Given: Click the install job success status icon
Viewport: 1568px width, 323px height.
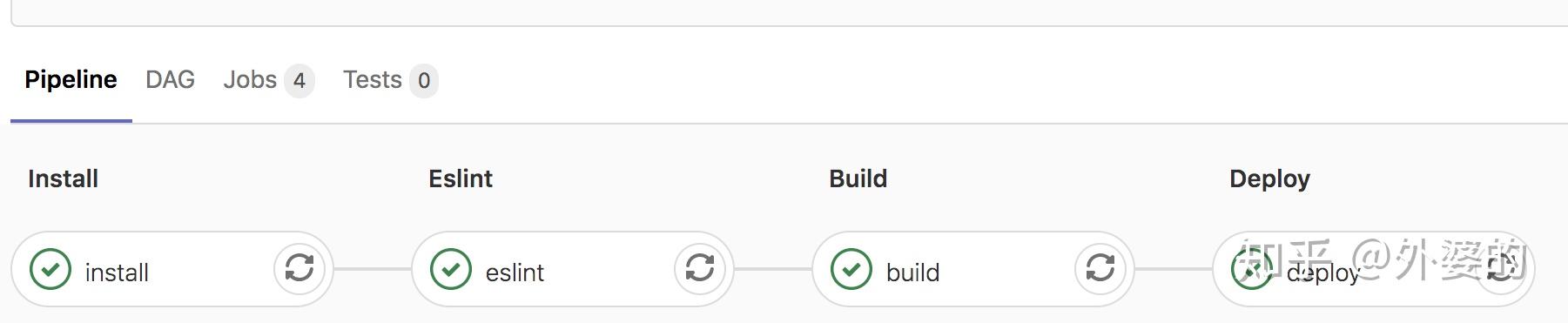Looking at the screenshot, I should pos(50,269).
